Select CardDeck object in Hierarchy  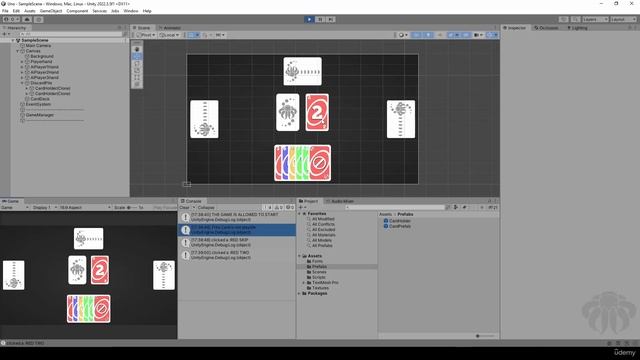tap(40, 99)
